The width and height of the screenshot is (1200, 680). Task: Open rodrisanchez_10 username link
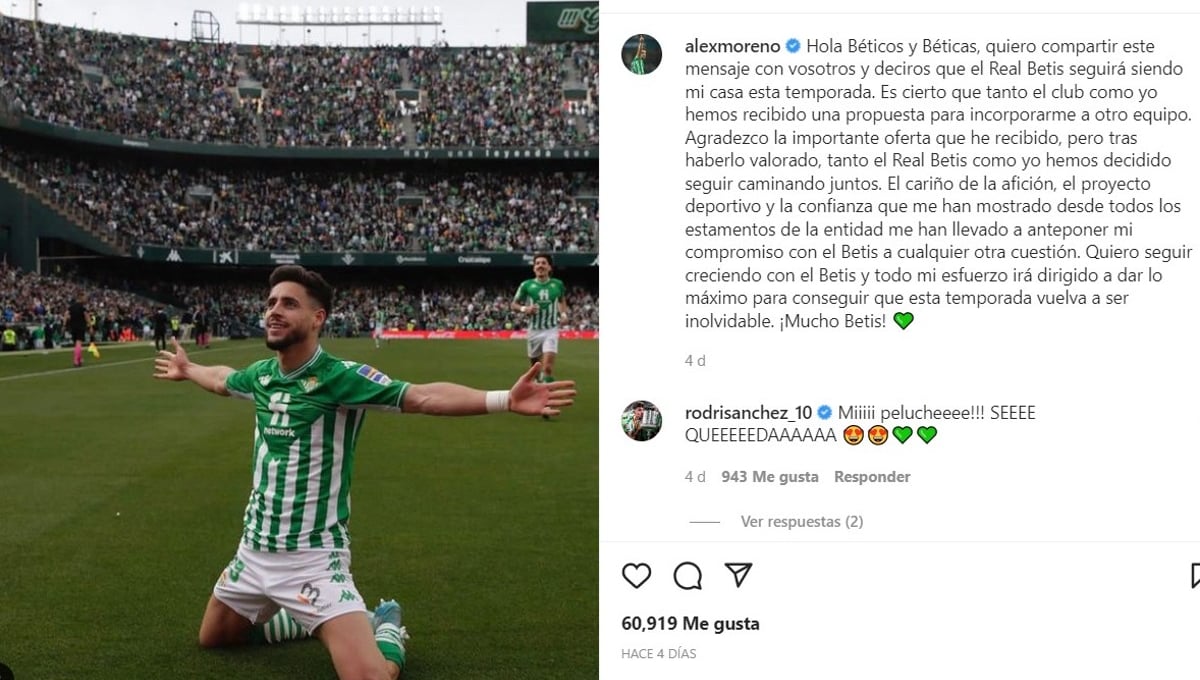click(748, 412)
